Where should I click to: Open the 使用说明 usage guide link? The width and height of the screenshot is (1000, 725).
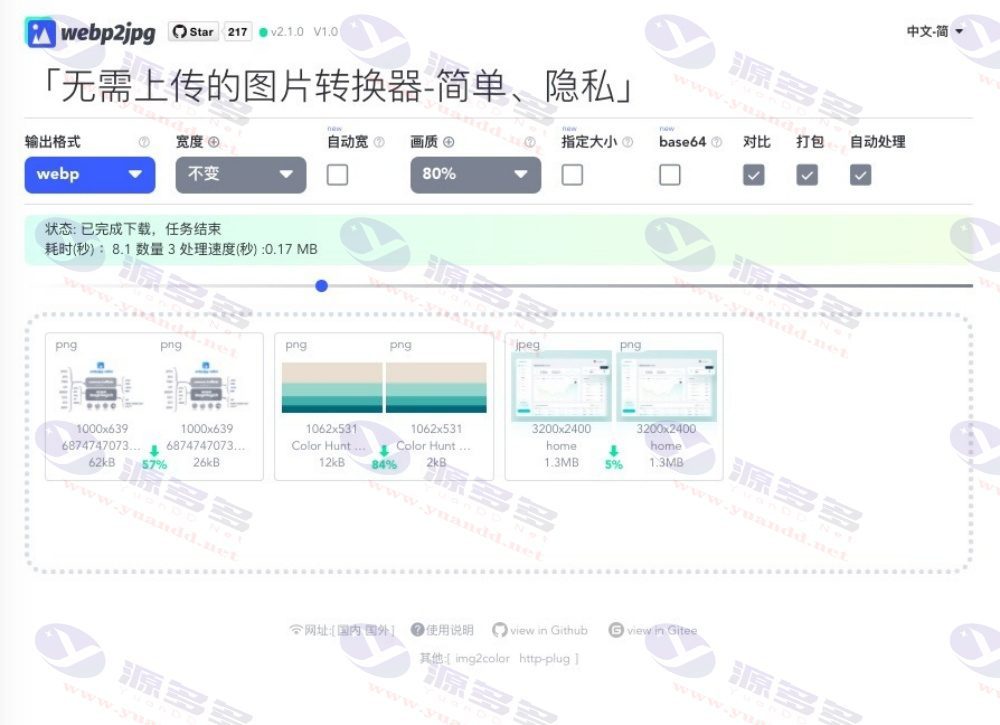(450, 630)
